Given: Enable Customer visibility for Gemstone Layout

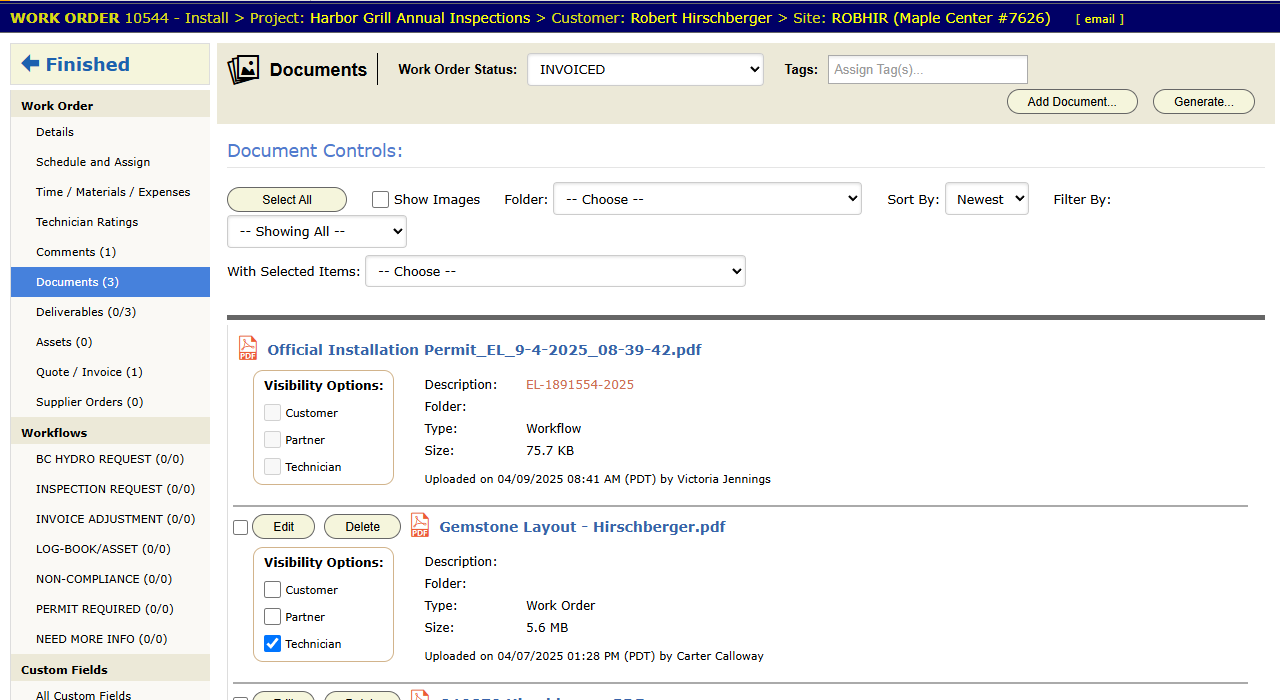Looking at the screenshot, I should point(272,590).
